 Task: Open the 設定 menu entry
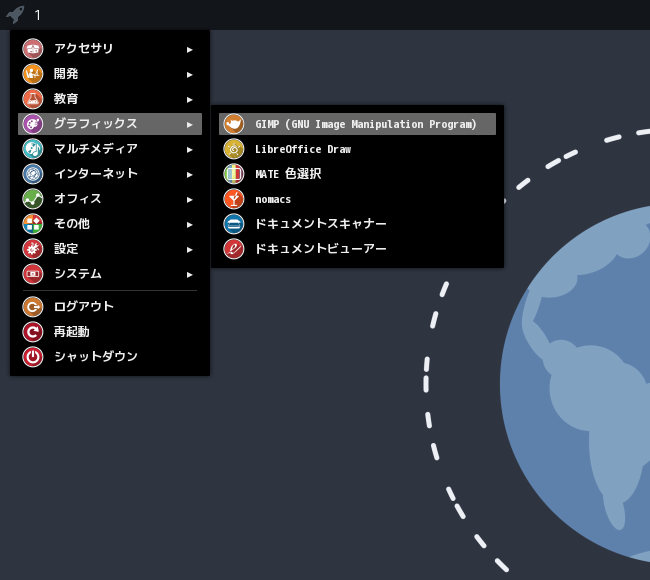(x=110, y=249)
